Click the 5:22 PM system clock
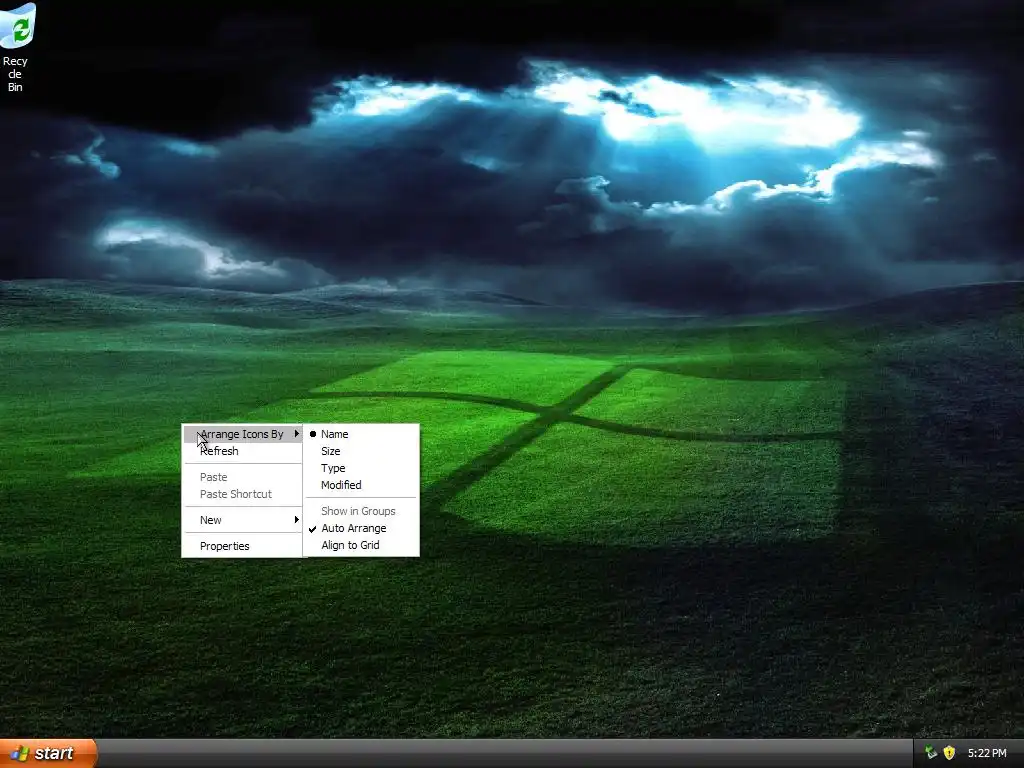This screenshot has width=1024, height=768. coord(987,753)
